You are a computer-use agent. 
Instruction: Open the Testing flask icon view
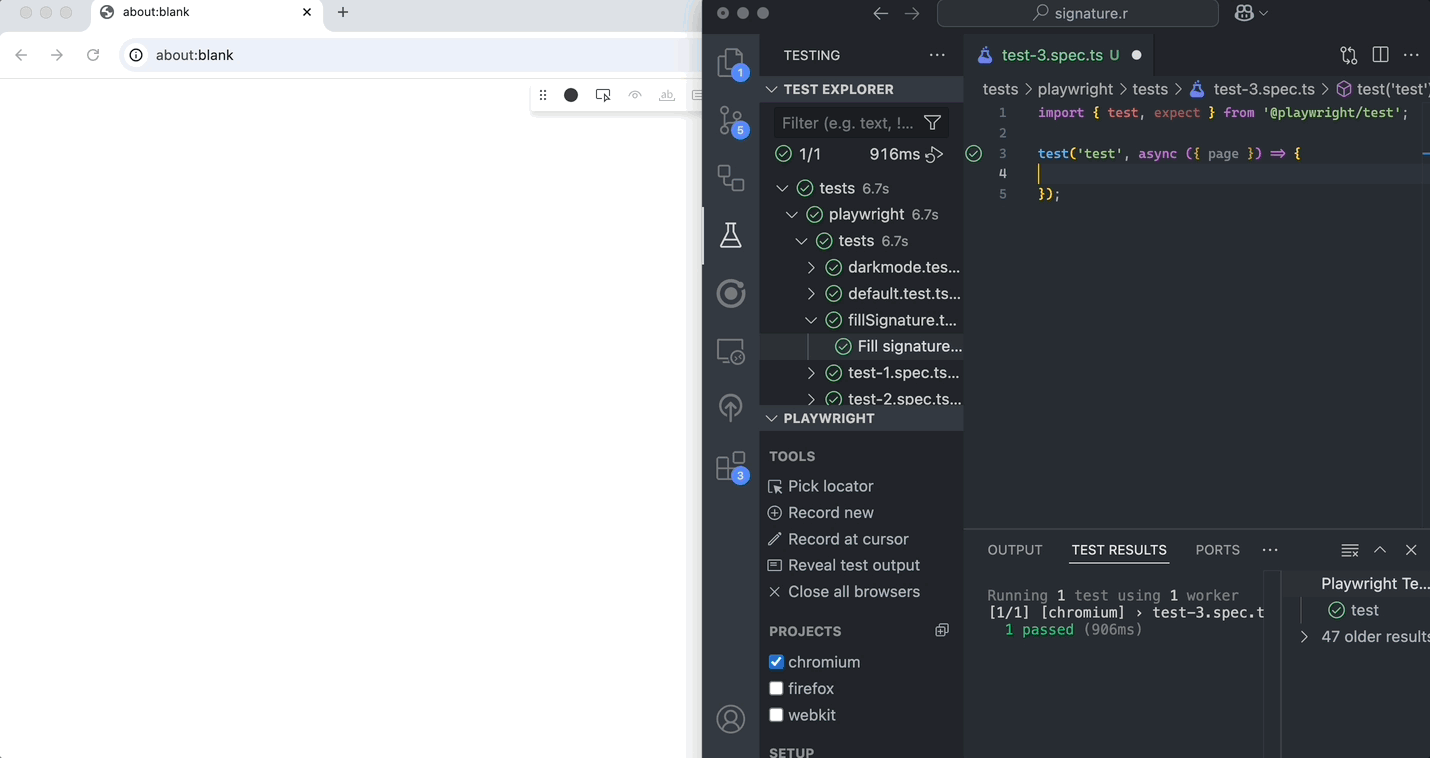click(731, 236)
